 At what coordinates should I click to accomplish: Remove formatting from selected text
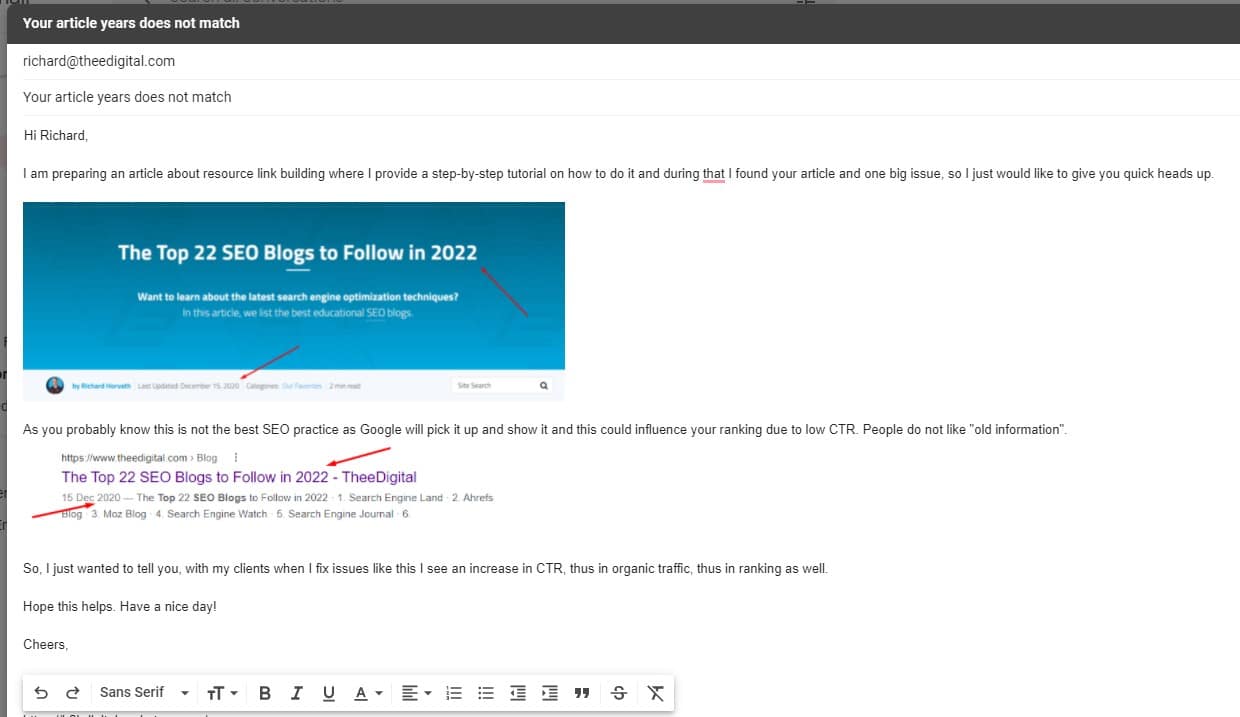point(655,692)
